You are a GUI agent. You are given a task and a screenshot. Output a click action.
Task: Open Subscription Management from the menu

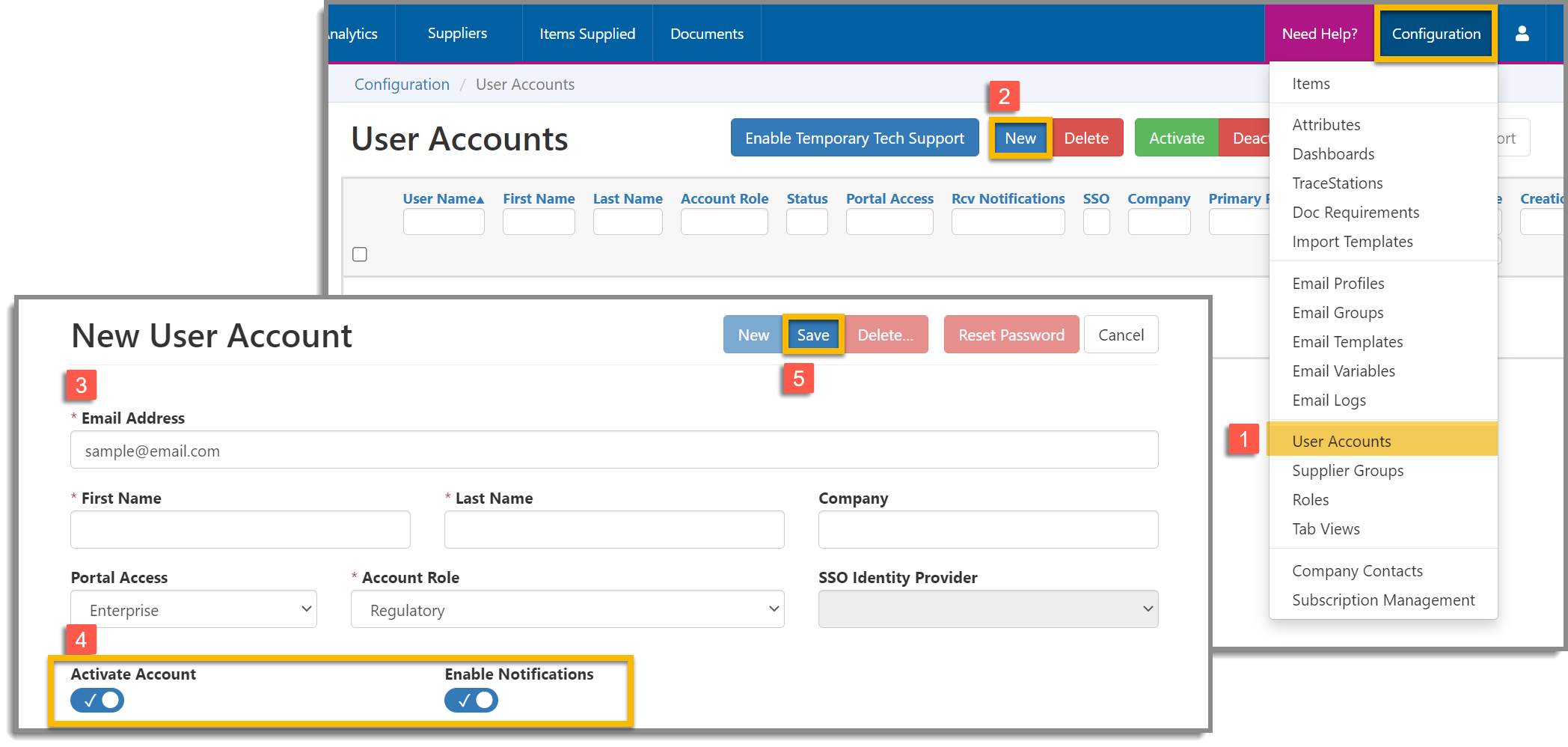click(1382, 600)
